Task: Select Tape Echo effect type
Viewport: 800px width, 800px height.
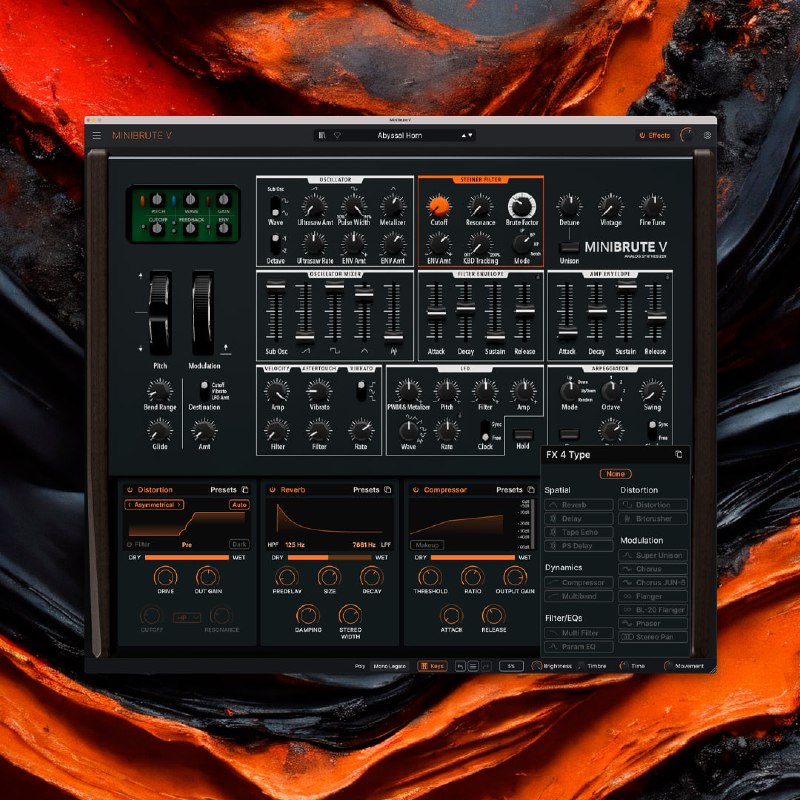Action: tap(579, 532)
